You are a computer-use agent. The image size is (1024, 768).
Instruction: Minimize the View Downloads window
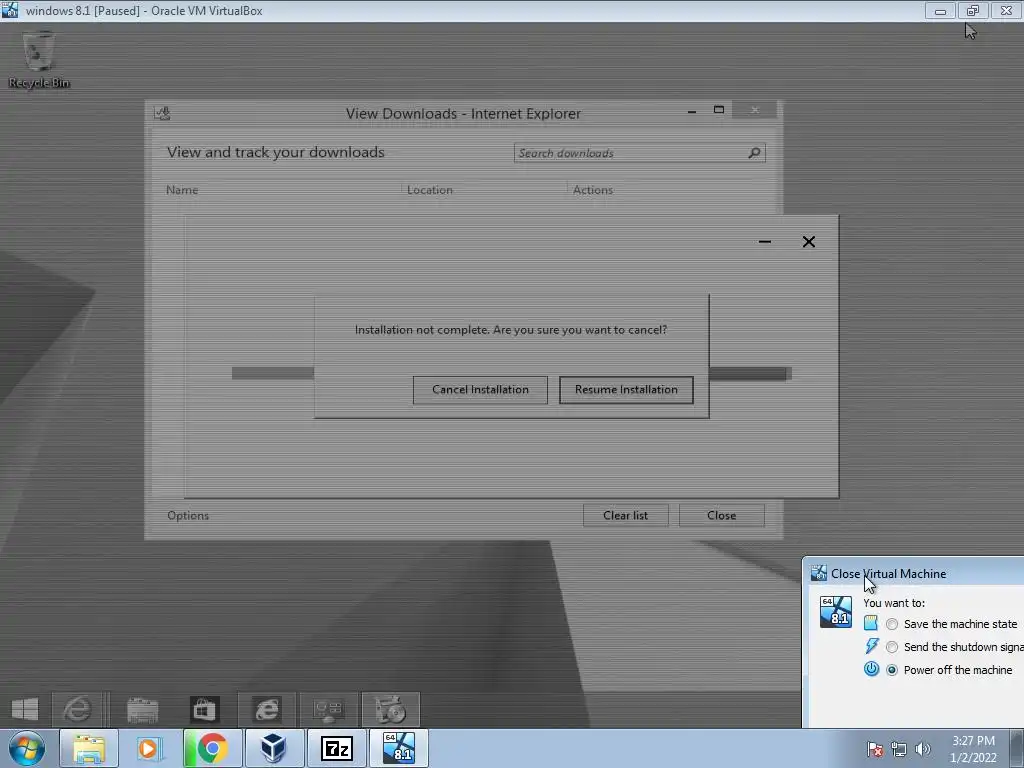[692, 112]
